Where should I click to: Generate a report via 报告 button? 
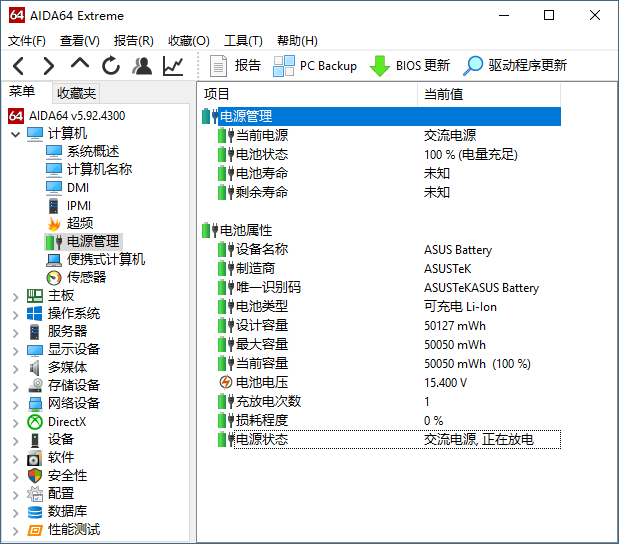pos(236,66)
